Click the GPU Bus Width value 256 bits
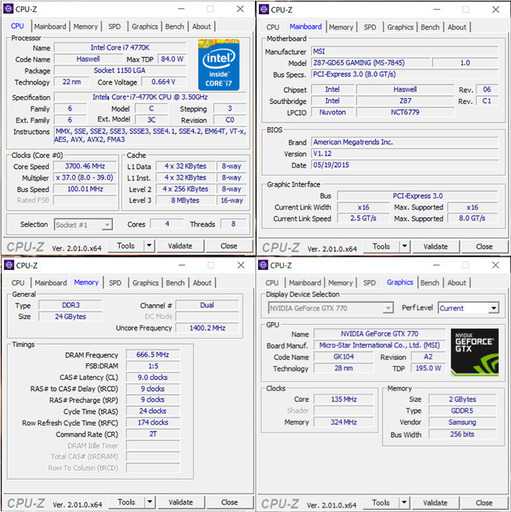Screen dimensions: 511x512 (462, 434)
